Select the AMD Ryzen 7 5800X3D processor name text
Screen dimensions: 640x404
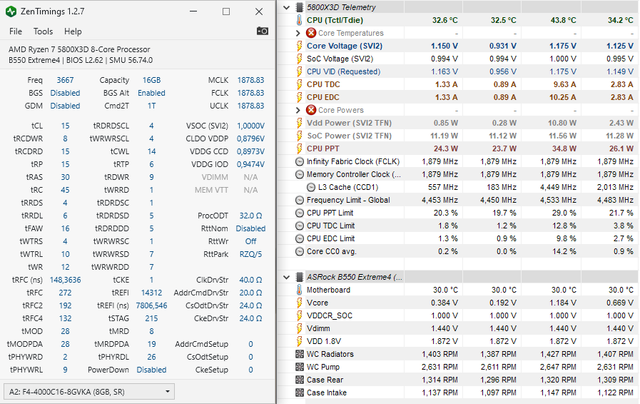click(79, 49)
